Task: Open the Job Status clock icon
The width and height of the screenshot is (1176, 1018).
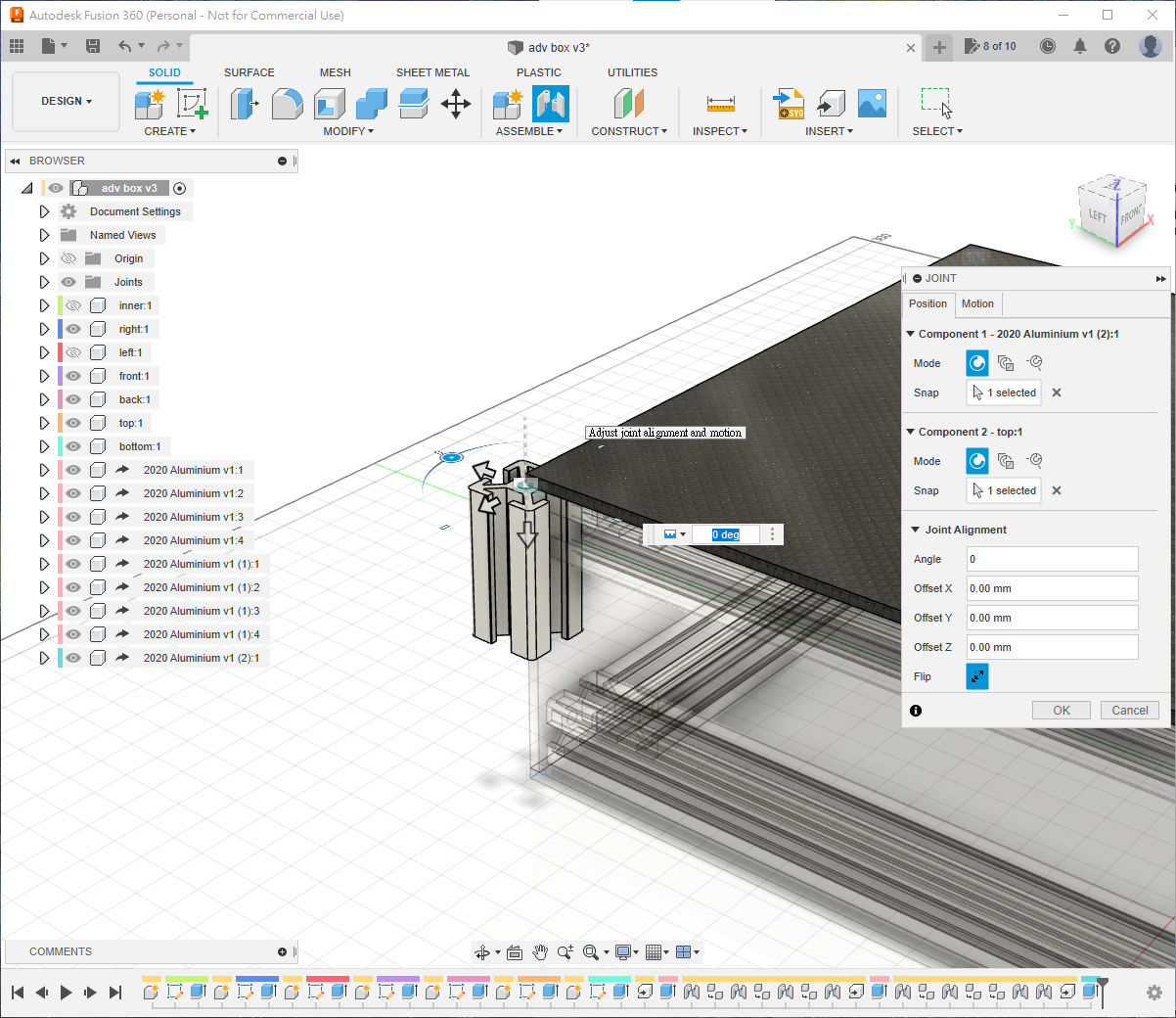Action: pos(1048,46)
